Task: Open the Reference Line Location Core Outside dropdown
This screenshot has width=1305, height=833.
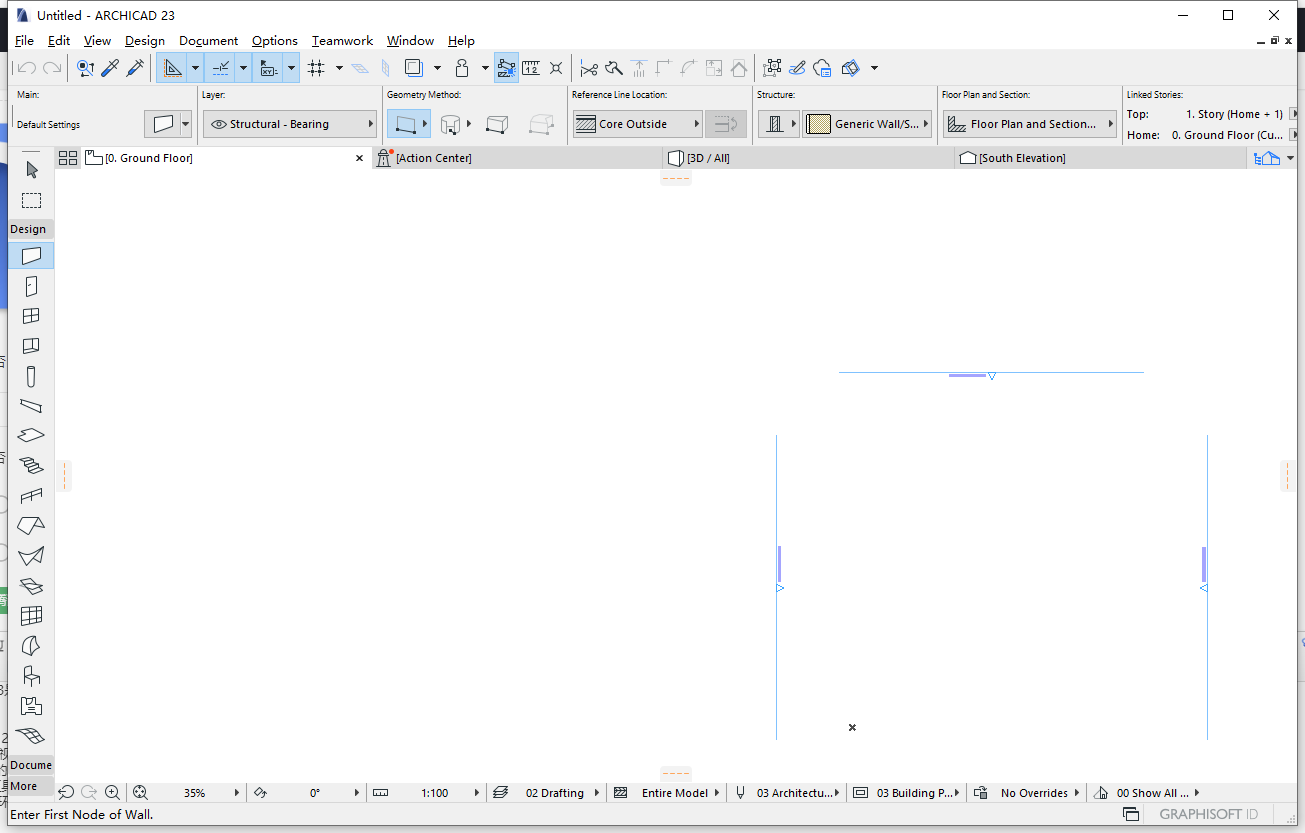Action: point(637,123)
